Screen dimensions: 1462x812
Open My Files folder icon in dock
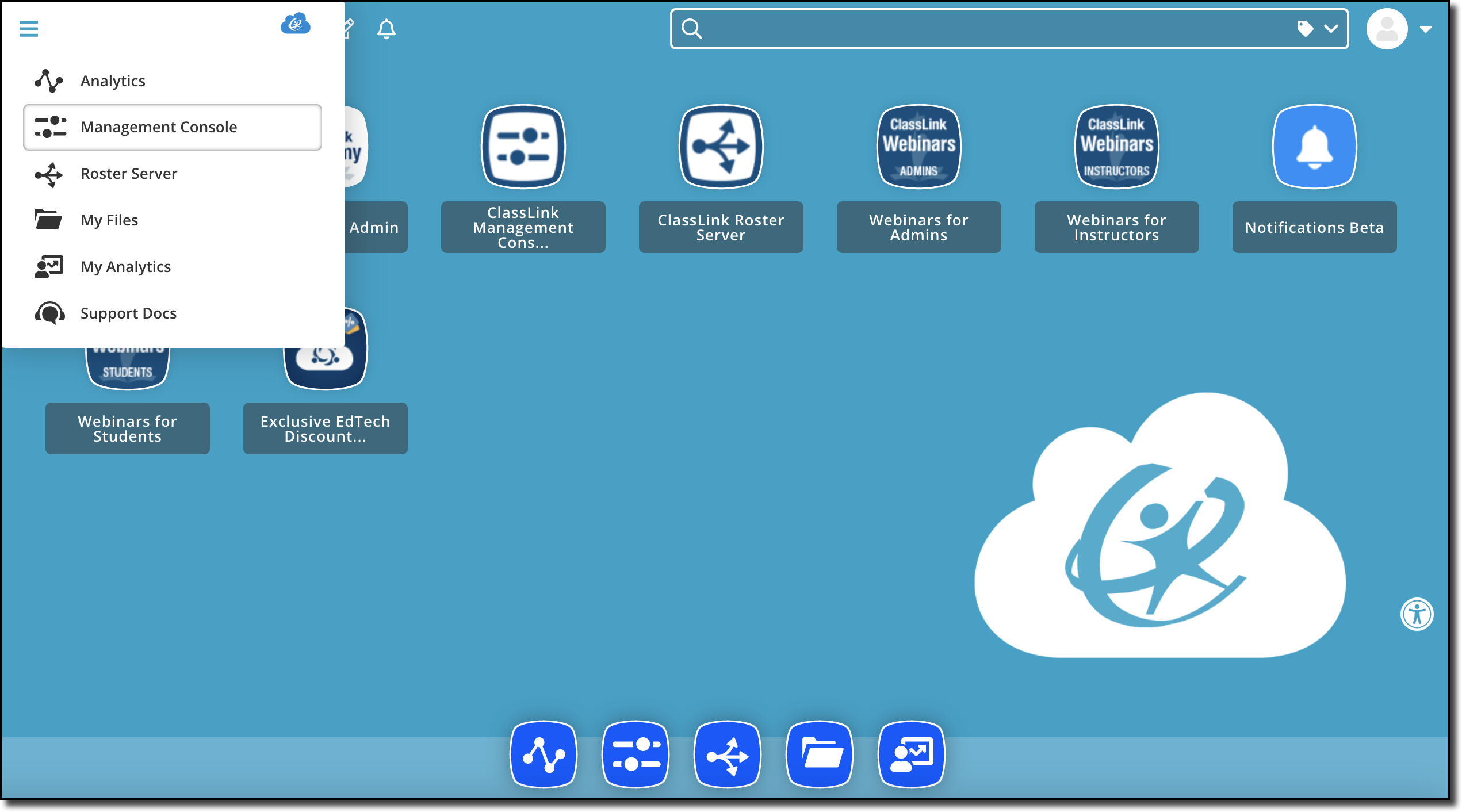[820, 754]
